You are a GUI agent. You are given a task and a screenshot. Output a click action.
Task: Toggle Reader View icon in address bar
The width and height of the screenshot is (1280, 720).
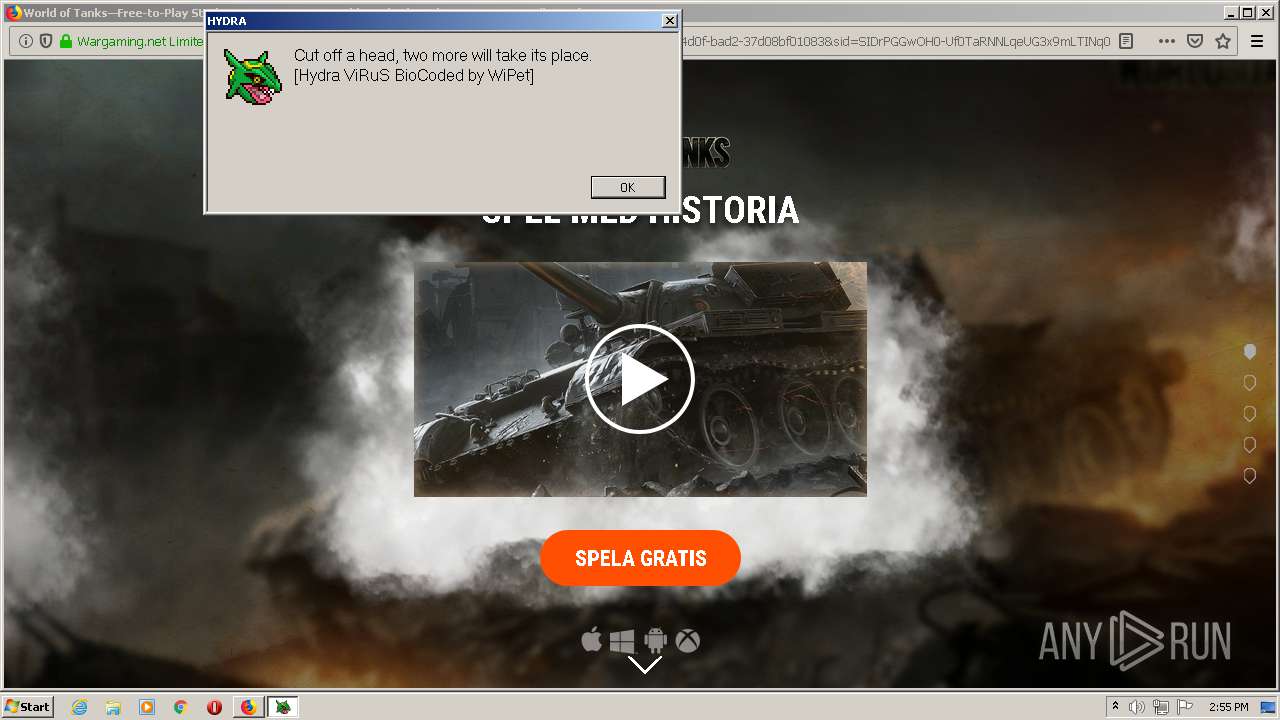(x=1126, y=41)
